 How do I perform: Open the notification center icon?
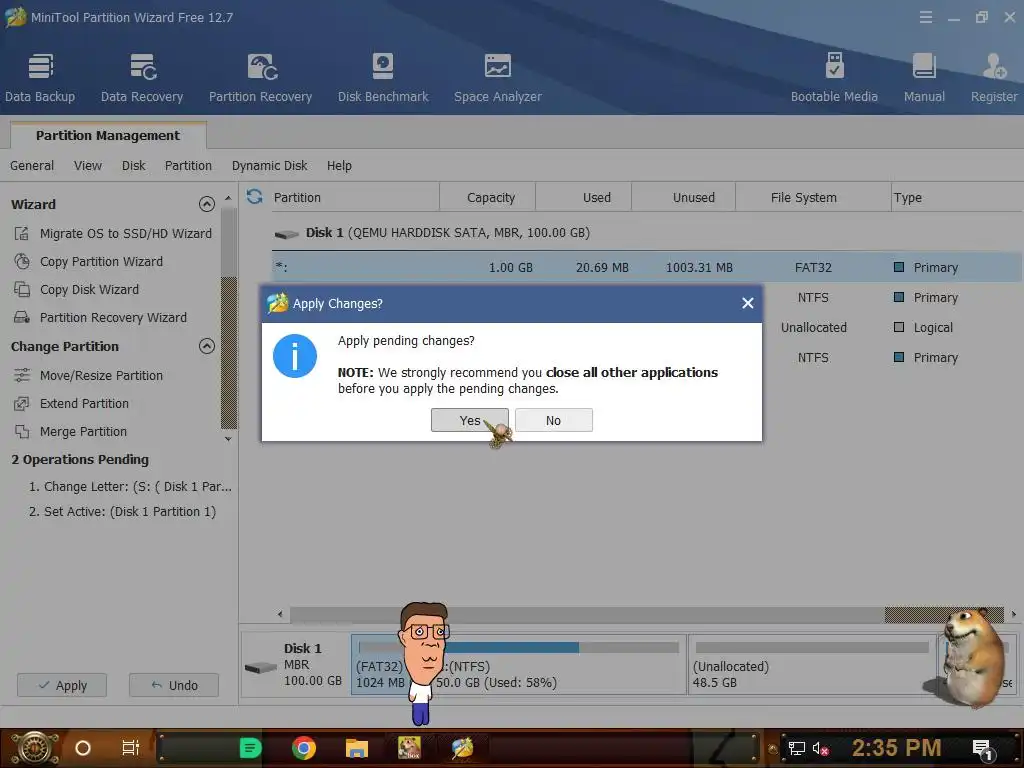pyautogui.click(x=983, y=749)
